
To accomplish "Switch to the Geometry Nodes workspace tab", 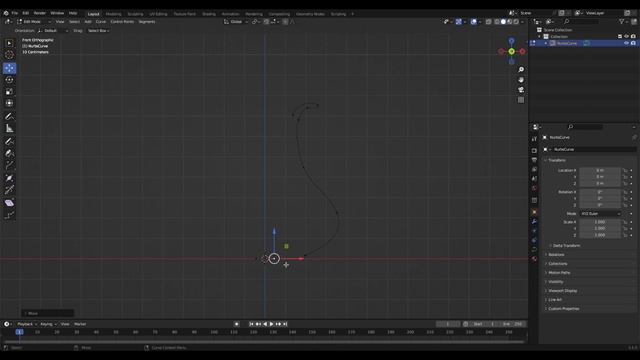I will point(310,14).
